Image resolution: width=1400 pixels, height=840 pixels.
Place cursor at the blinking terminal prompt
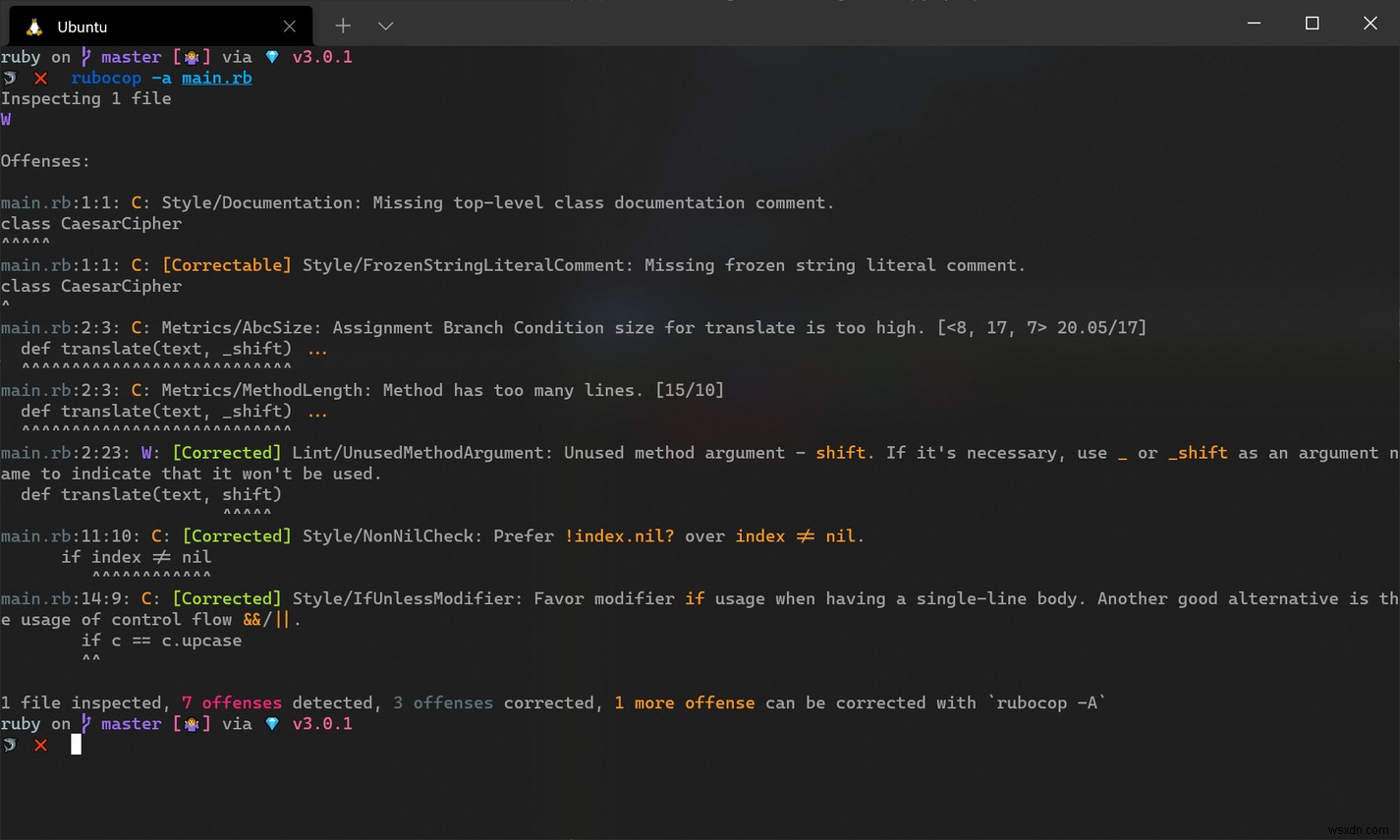[75, 745]
